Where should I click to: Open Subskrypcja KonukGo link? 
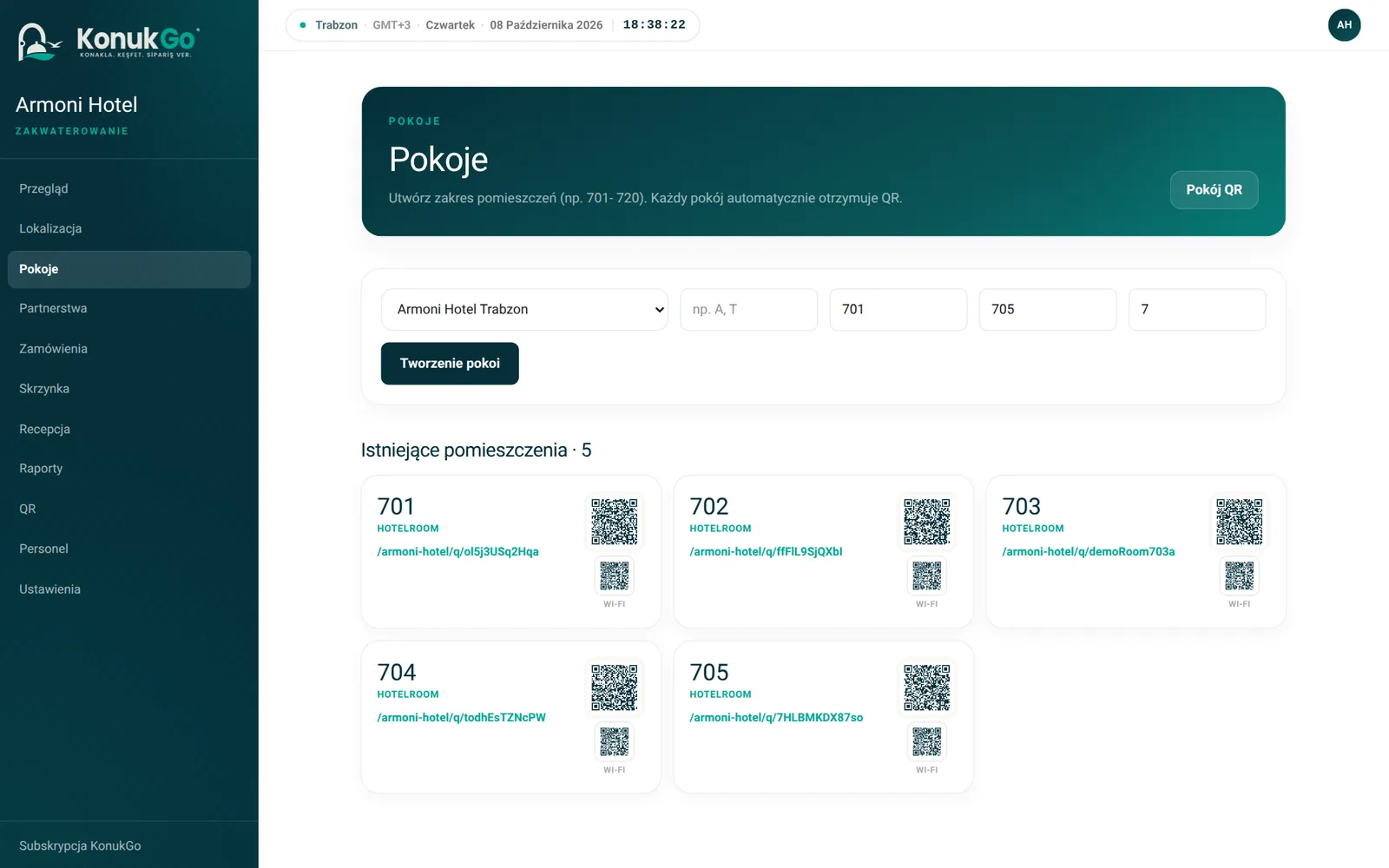tap(80, 845)
